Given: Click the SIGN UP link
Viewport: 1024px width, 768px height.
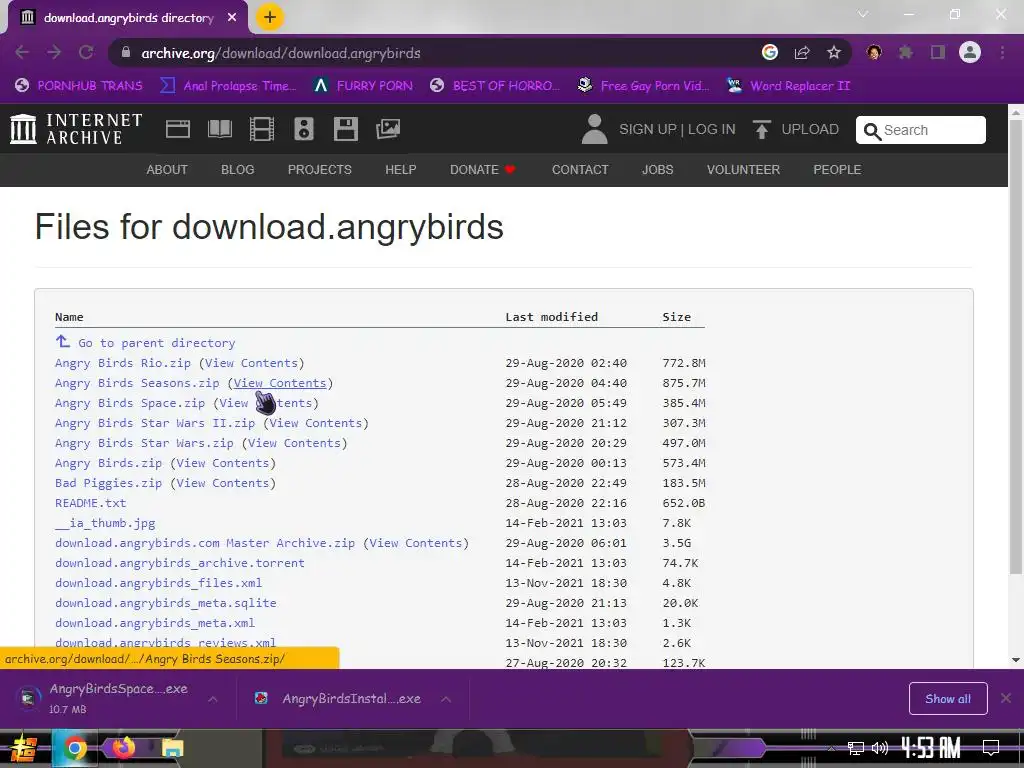Looking at the screenshot, I should pos(647,129).
